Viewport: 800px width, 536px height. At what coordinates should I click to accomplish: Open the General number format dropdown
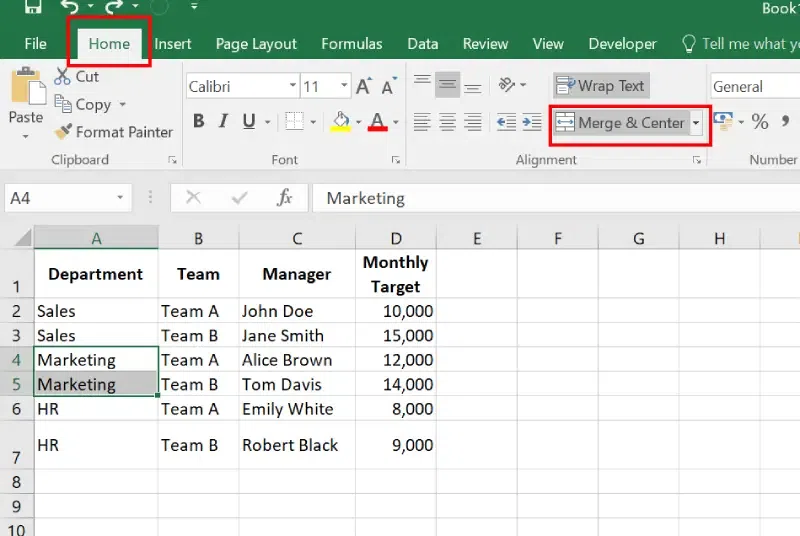[754, 87]
